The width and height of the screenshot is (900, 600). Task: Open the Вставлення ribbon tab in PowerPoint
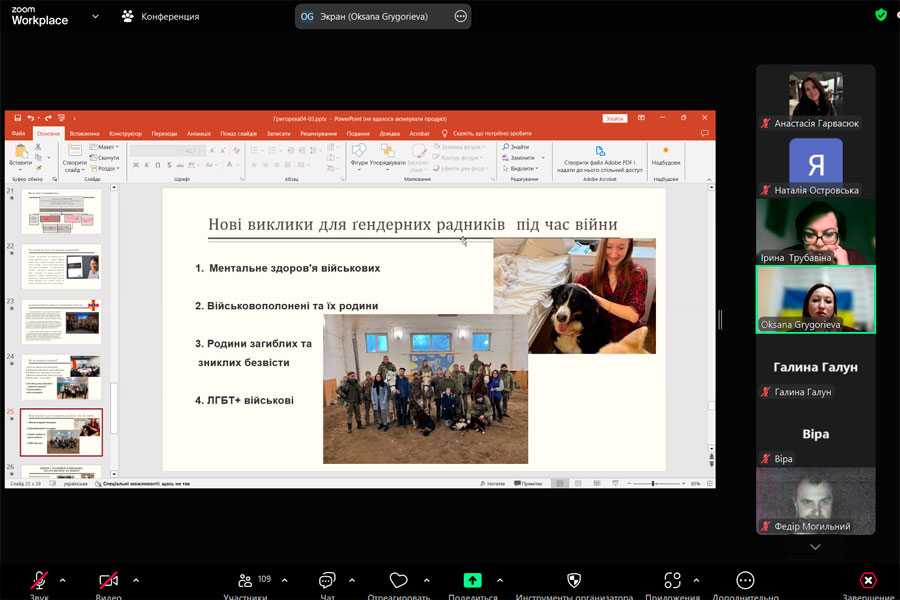tap(85, 133)
